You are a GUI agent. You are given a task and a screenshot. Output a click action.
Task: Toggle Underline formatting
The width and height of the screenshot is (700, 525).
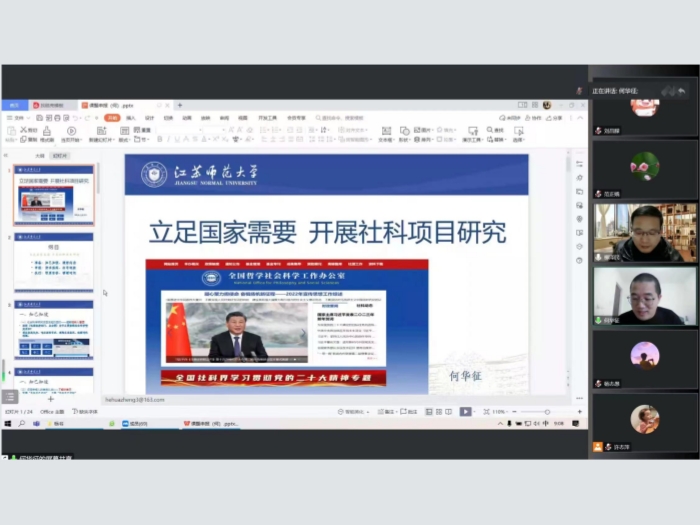[177, 139]
